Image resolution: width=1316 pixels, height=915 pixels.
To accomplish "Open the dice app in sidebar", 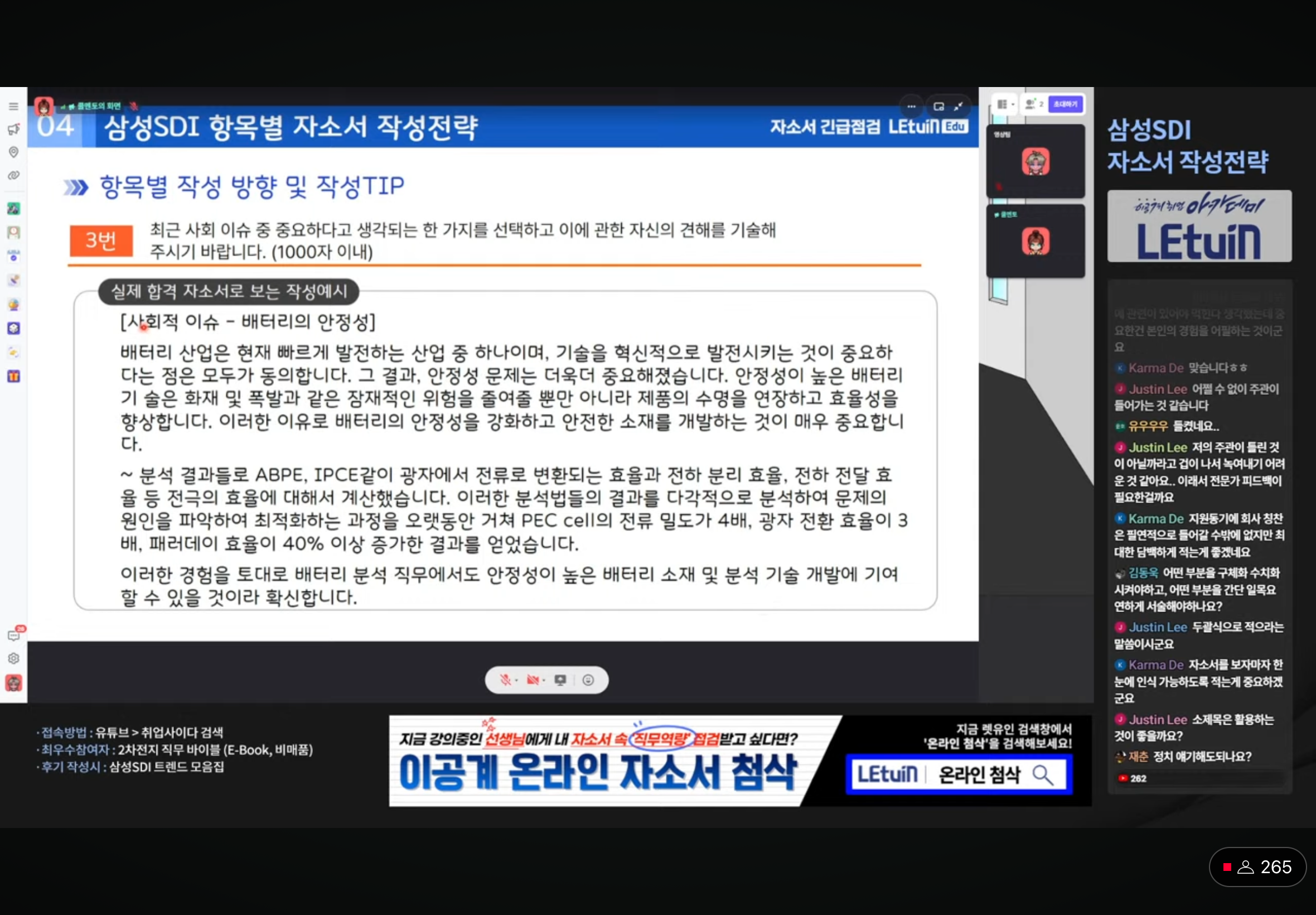I will click(13, 329).
